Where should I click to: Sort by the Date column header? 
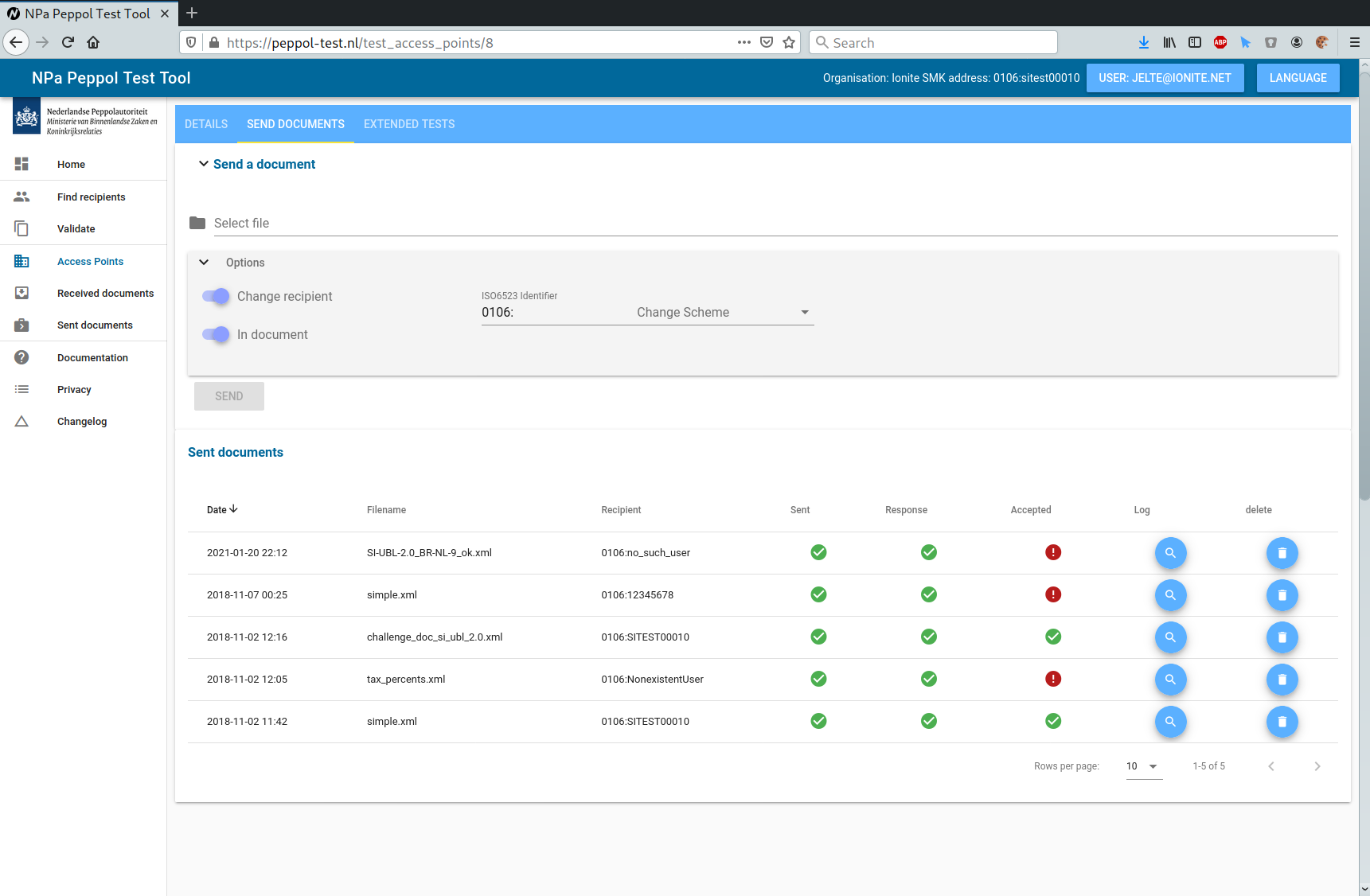point(222,509)
